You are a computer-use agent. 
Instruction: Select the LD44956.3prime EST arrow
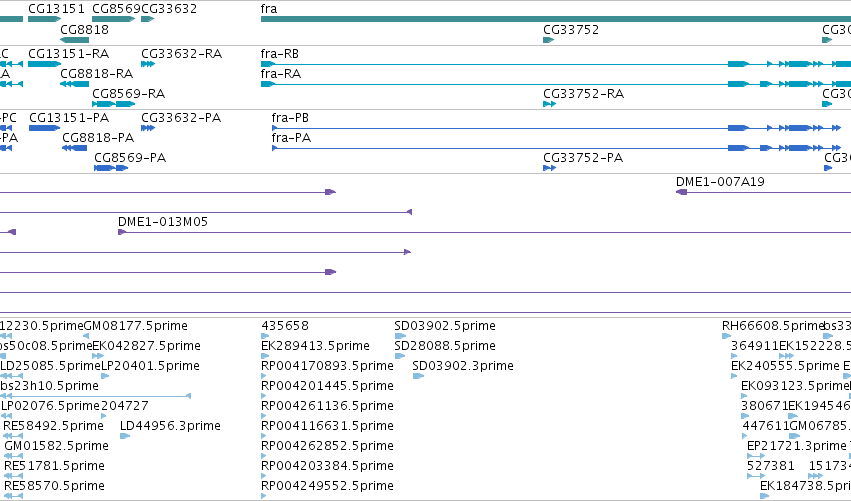[x=125, y=436]
